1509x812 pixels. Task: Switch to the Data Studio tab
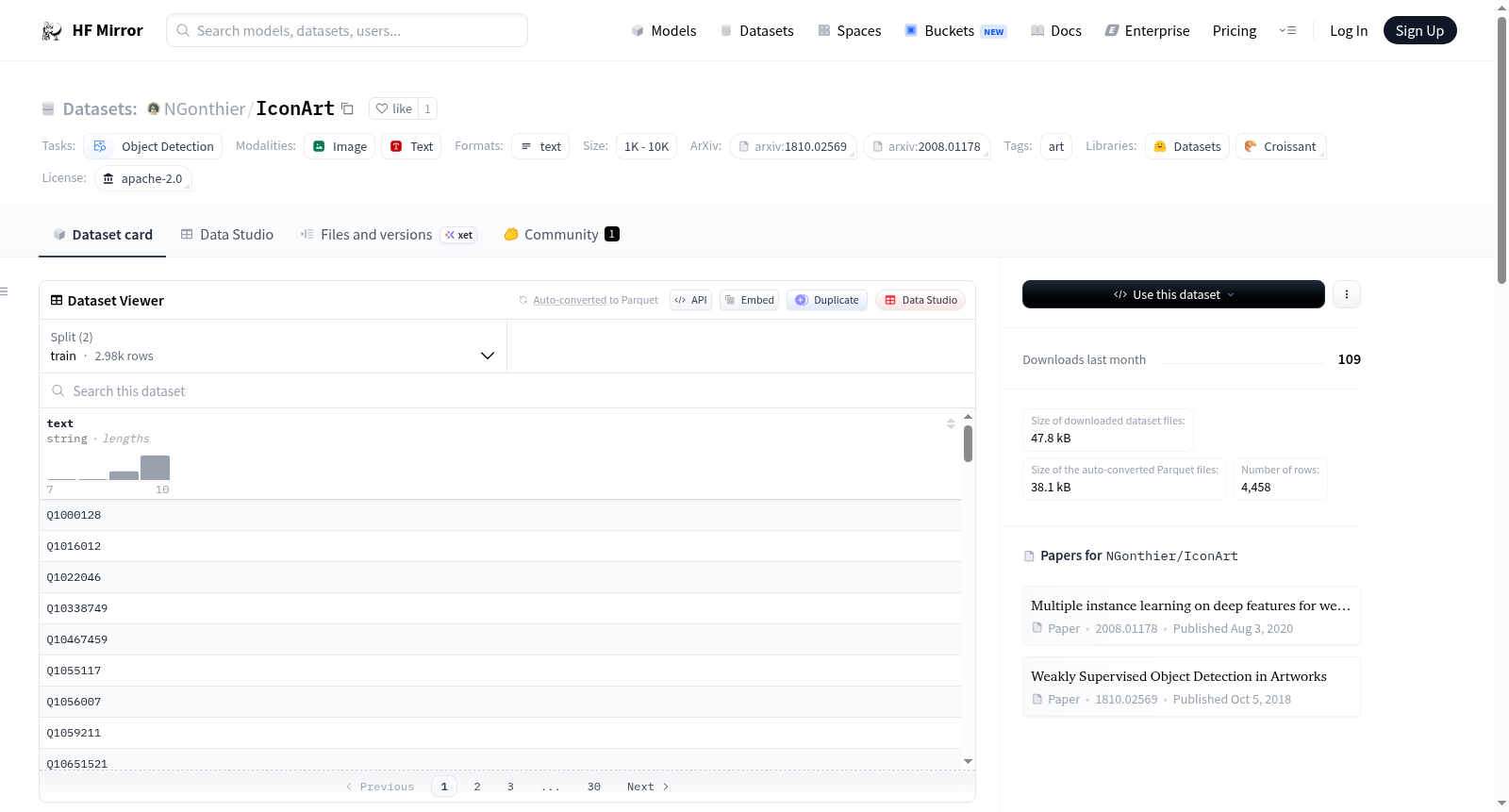tap(227, 235)
